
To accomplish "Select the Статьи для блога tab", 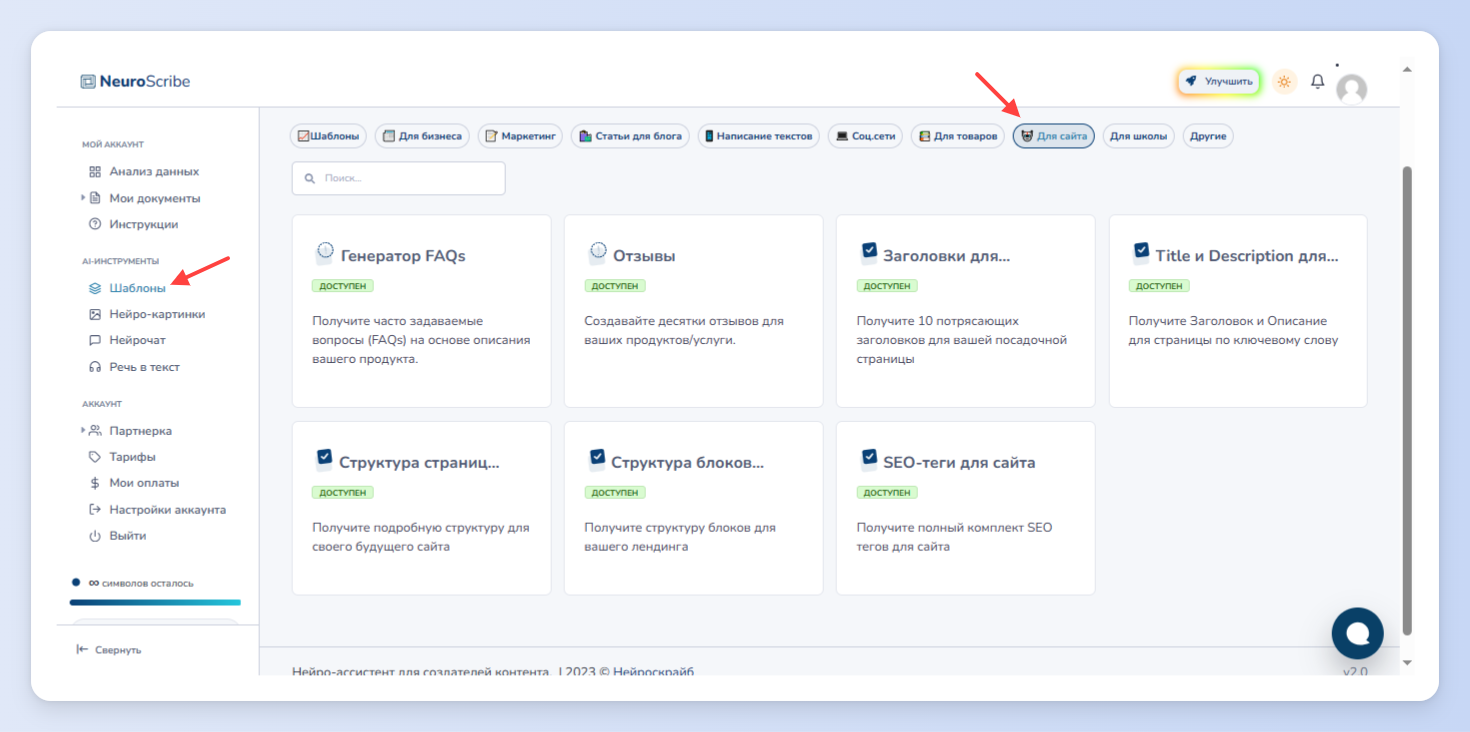I will point(630,136).
